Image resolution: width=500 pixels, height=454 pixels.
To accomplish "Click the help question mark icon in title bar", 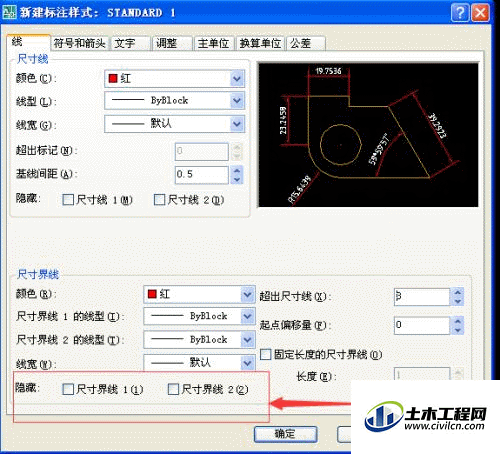I will 459,13.
